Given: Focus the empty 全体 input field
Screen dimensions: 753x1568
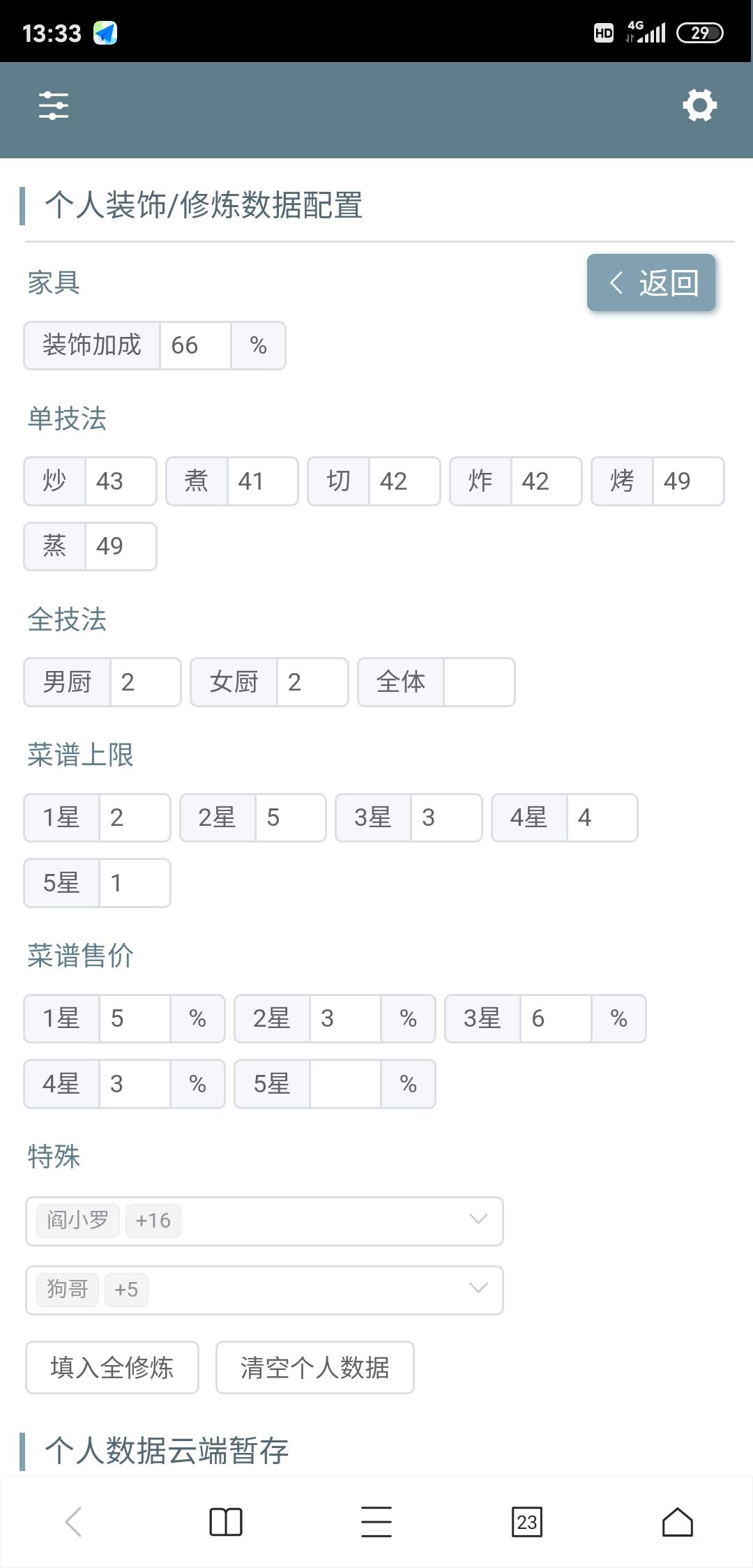Looking at the screenshot, I should pos(479,682).
